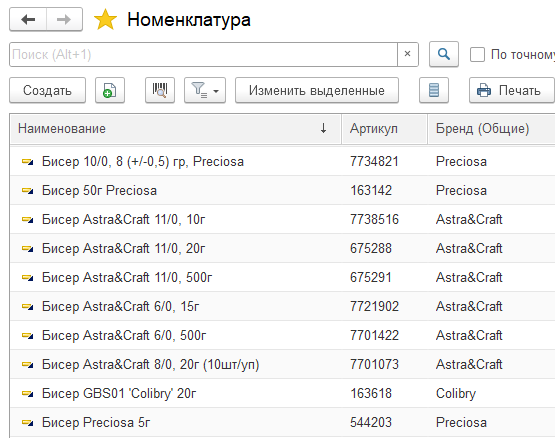The width and height of the screenshot is (555, 444).
Task: Focus the Поиск search input field
Action: [x=204, y=55]
